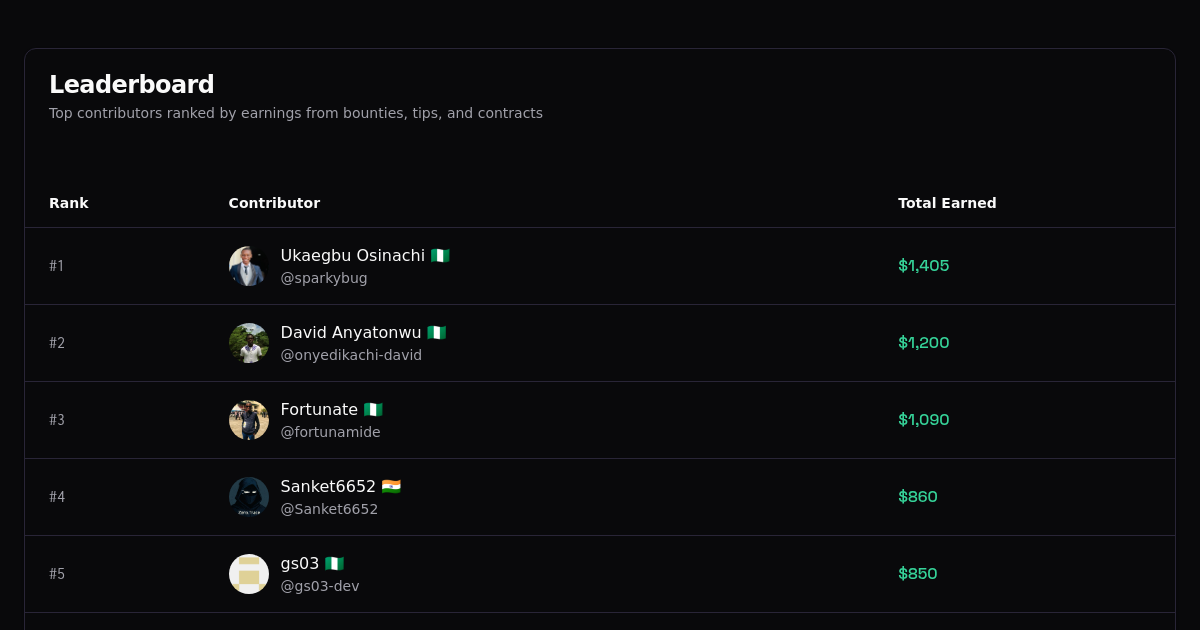Select Fortunate's avatar image
The width and height of the screenshot is (1200, 630).
tap(249, 420)
